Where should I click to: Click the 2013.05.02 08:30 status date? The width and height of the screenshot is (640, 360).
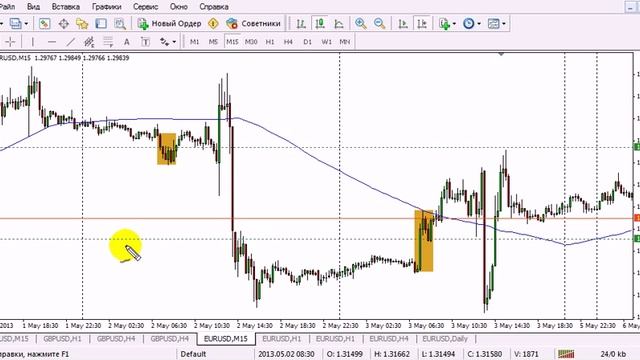point(286,354)
